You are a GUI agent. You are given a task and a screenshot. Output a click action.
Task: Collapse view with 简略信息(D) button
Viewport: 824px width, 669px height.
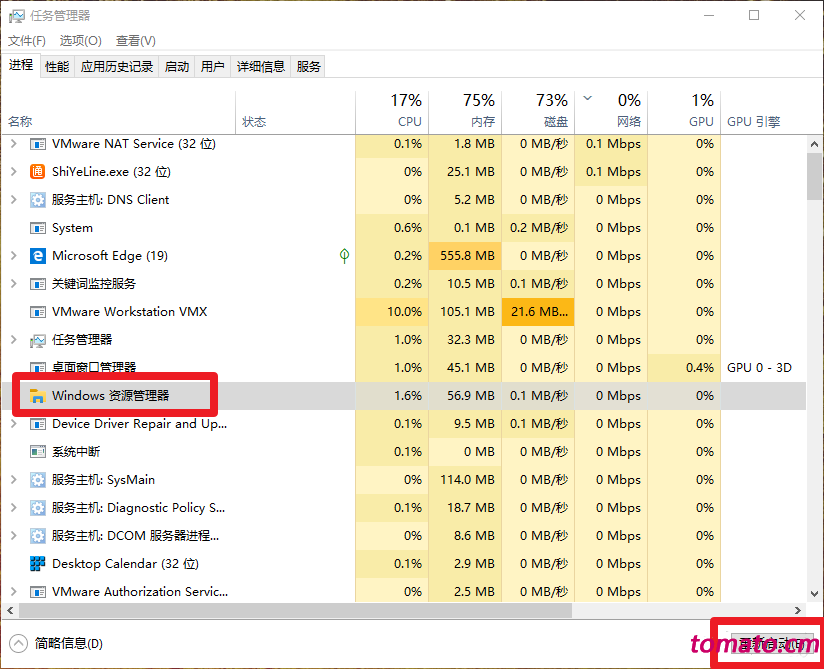tap(56, 643)
